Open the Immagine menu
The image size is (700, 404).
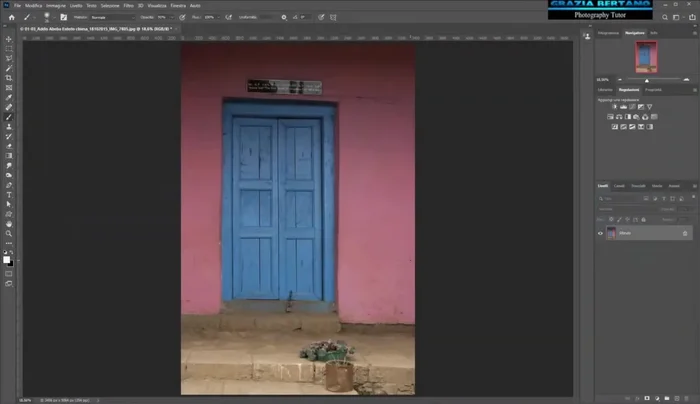pos(55,5)
